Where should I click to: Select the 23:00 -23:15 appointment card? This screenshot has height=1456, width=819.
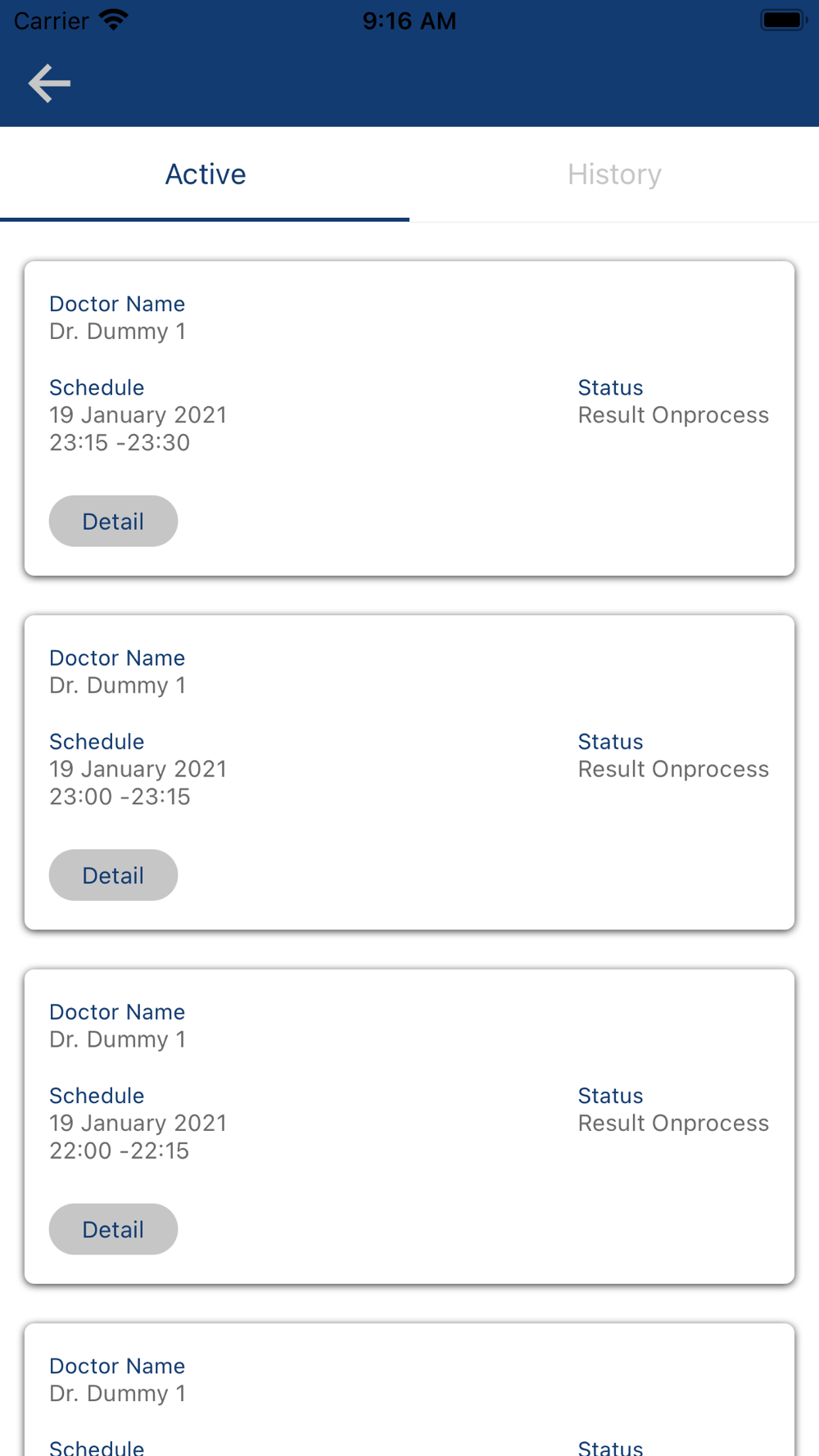point(409,772)
